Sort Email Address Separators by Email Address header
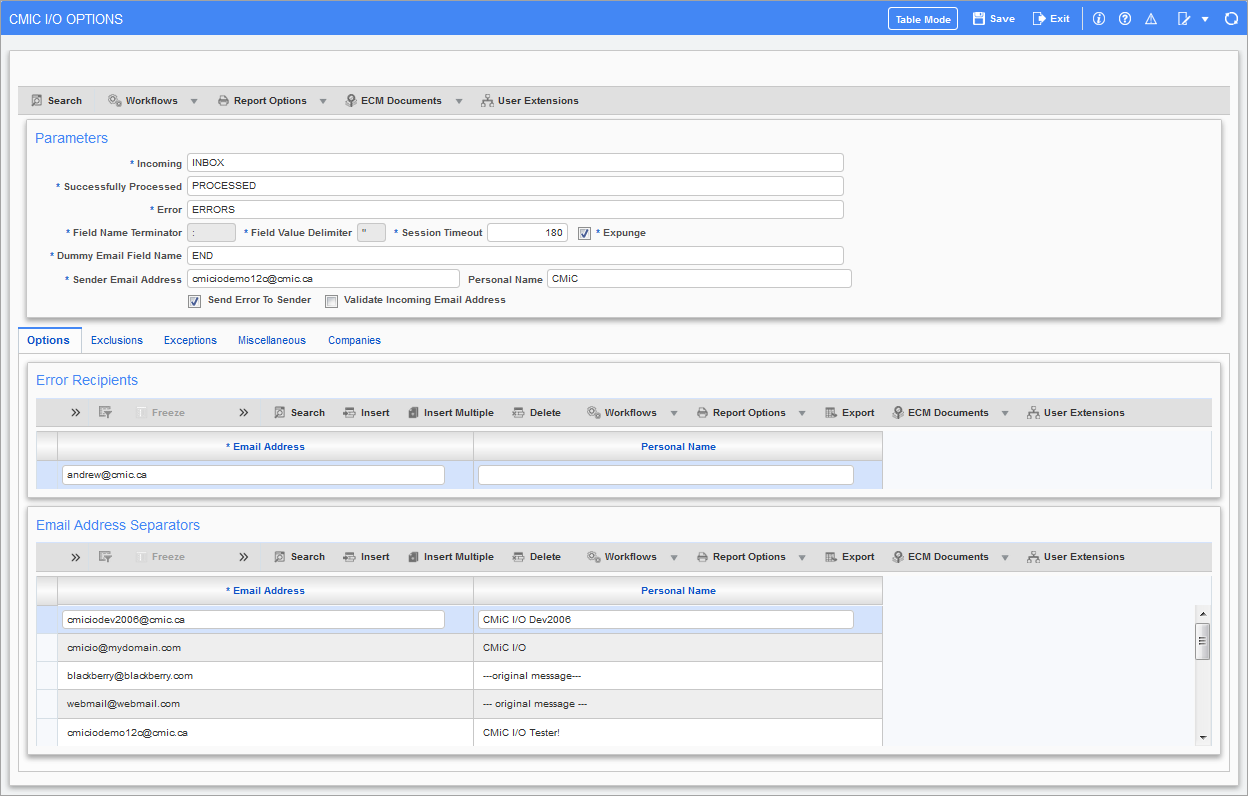The width and height of the screenshot is (1248, 796). pos(265,591)
